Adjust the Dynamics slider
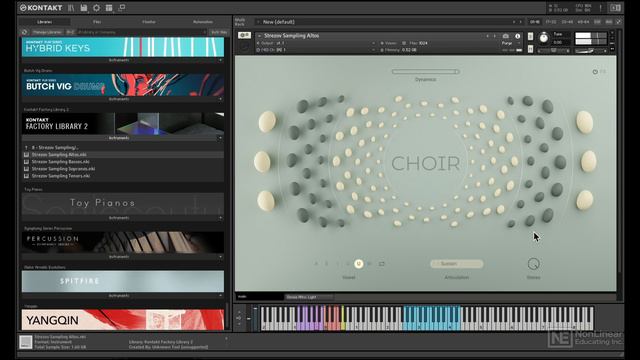 click(425, 71)
